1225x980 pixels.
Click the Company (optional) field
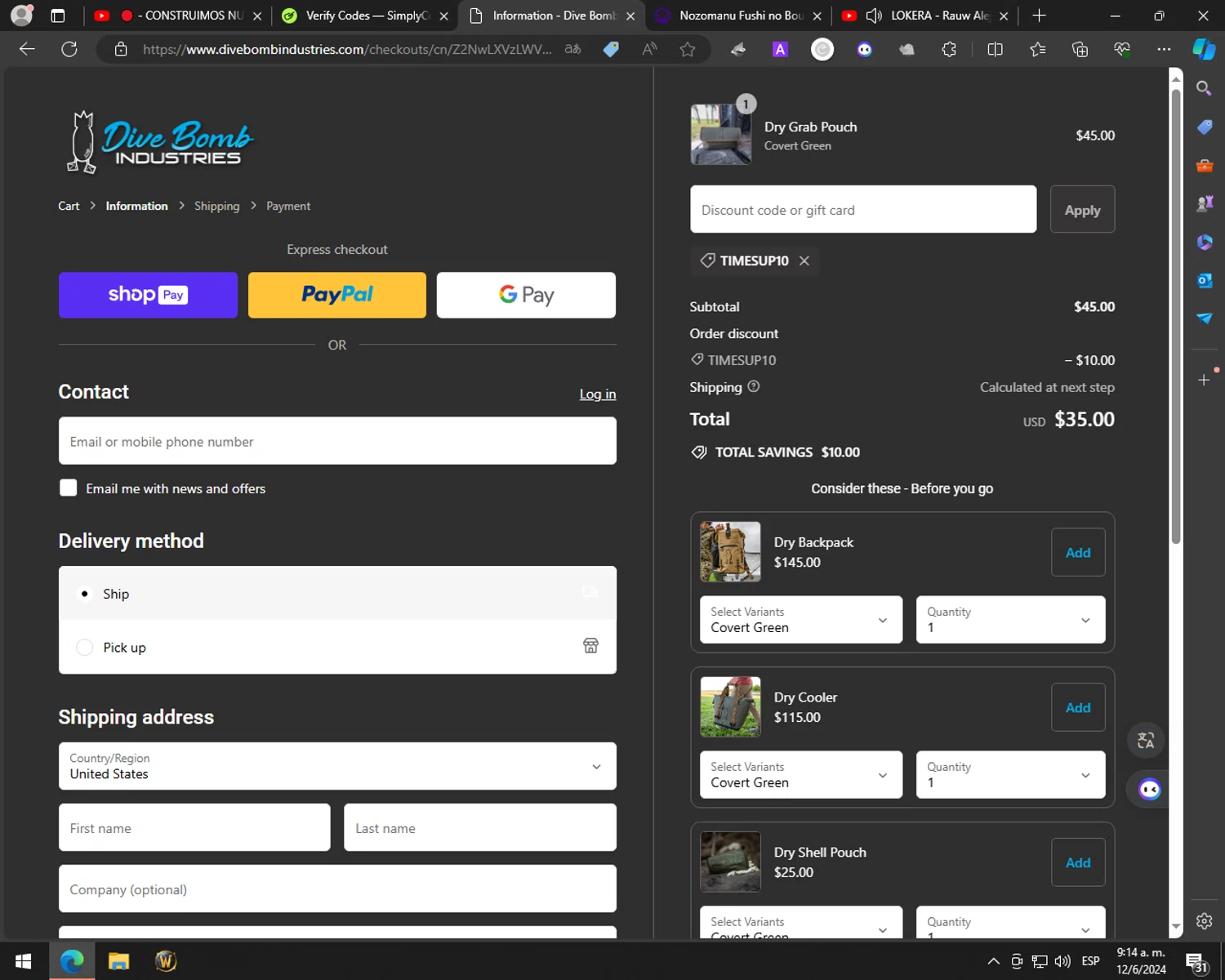337,889
